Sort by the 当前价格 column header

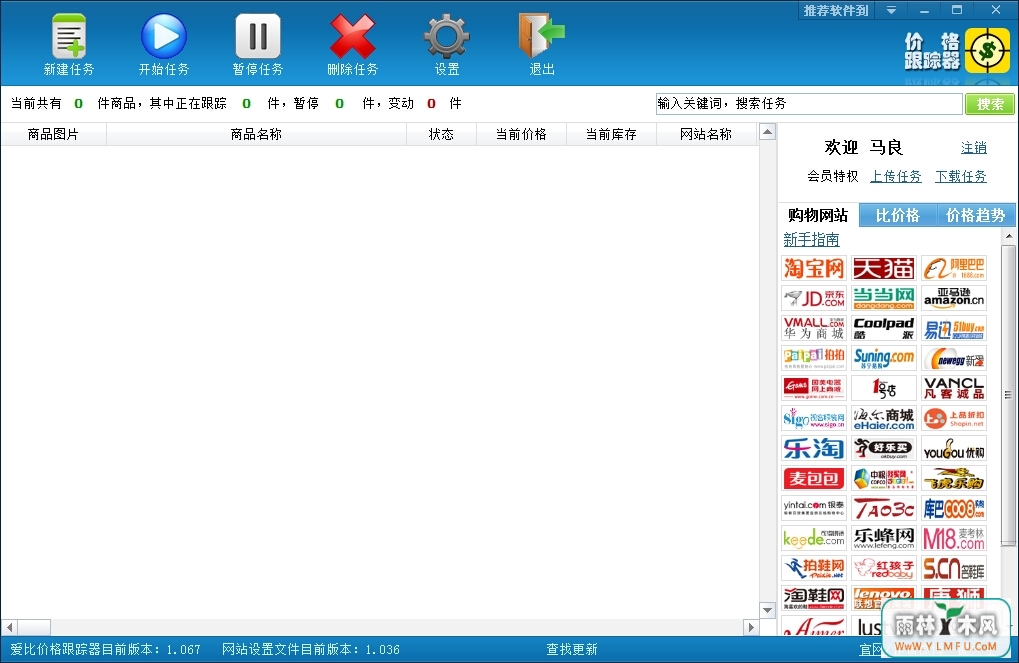coord(521,135)
